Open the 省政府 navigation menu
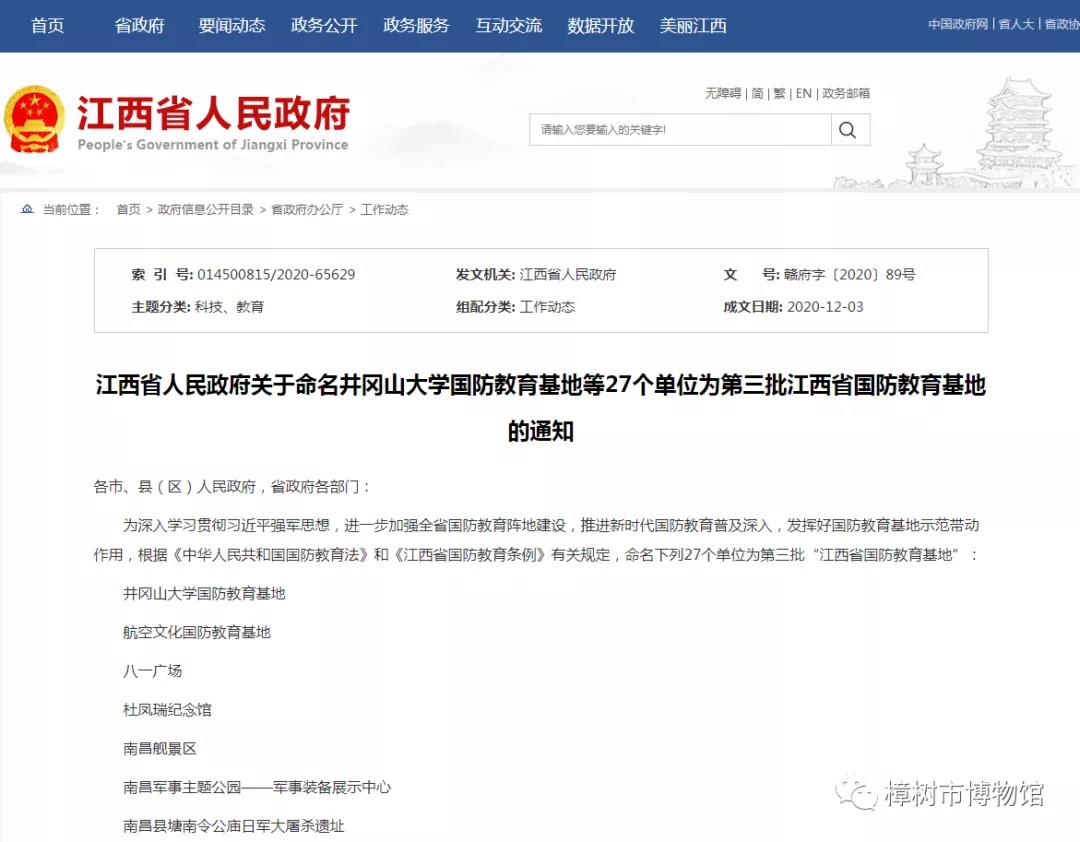The image size is (1080, 842). click(x=139, y=26)
